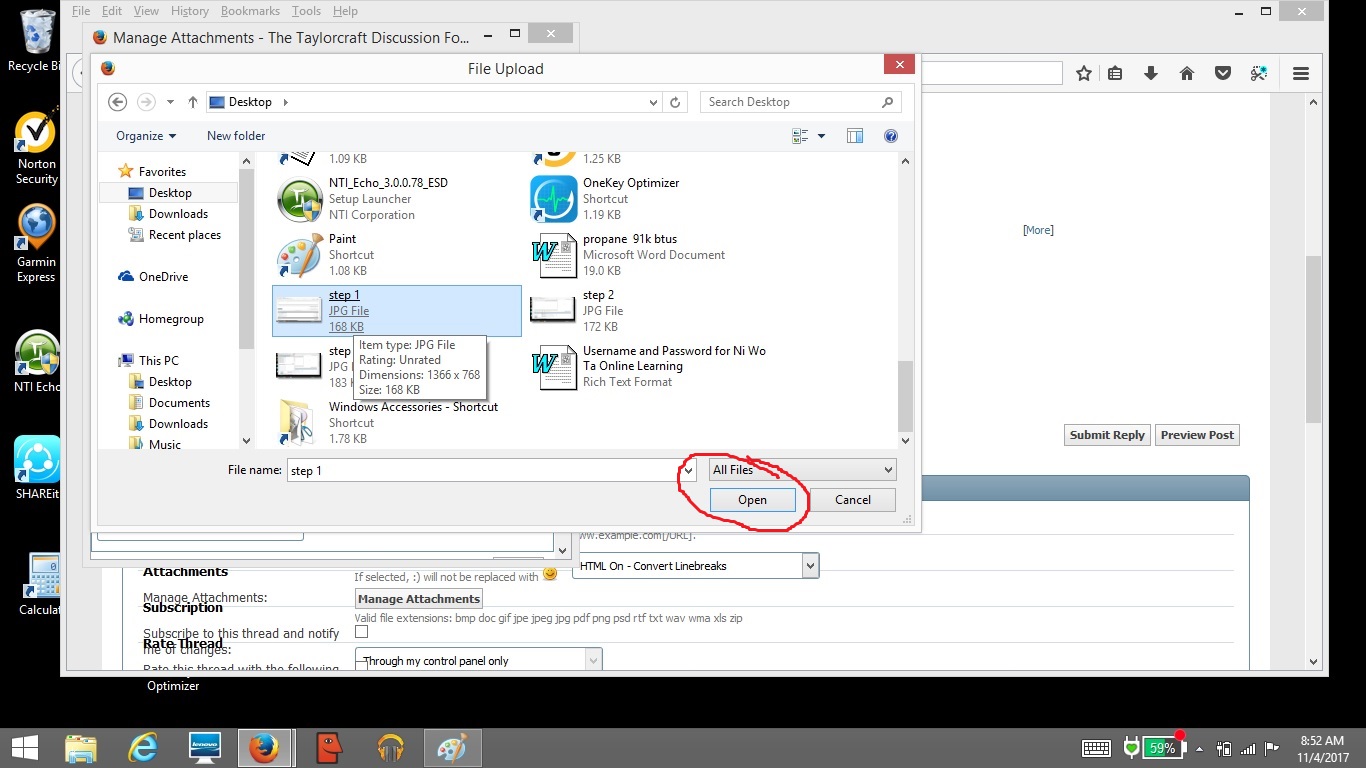This screenshot has height=768, width=1366.
Task: Open File Explorer from the taskbar
Action: pos(81,747)
